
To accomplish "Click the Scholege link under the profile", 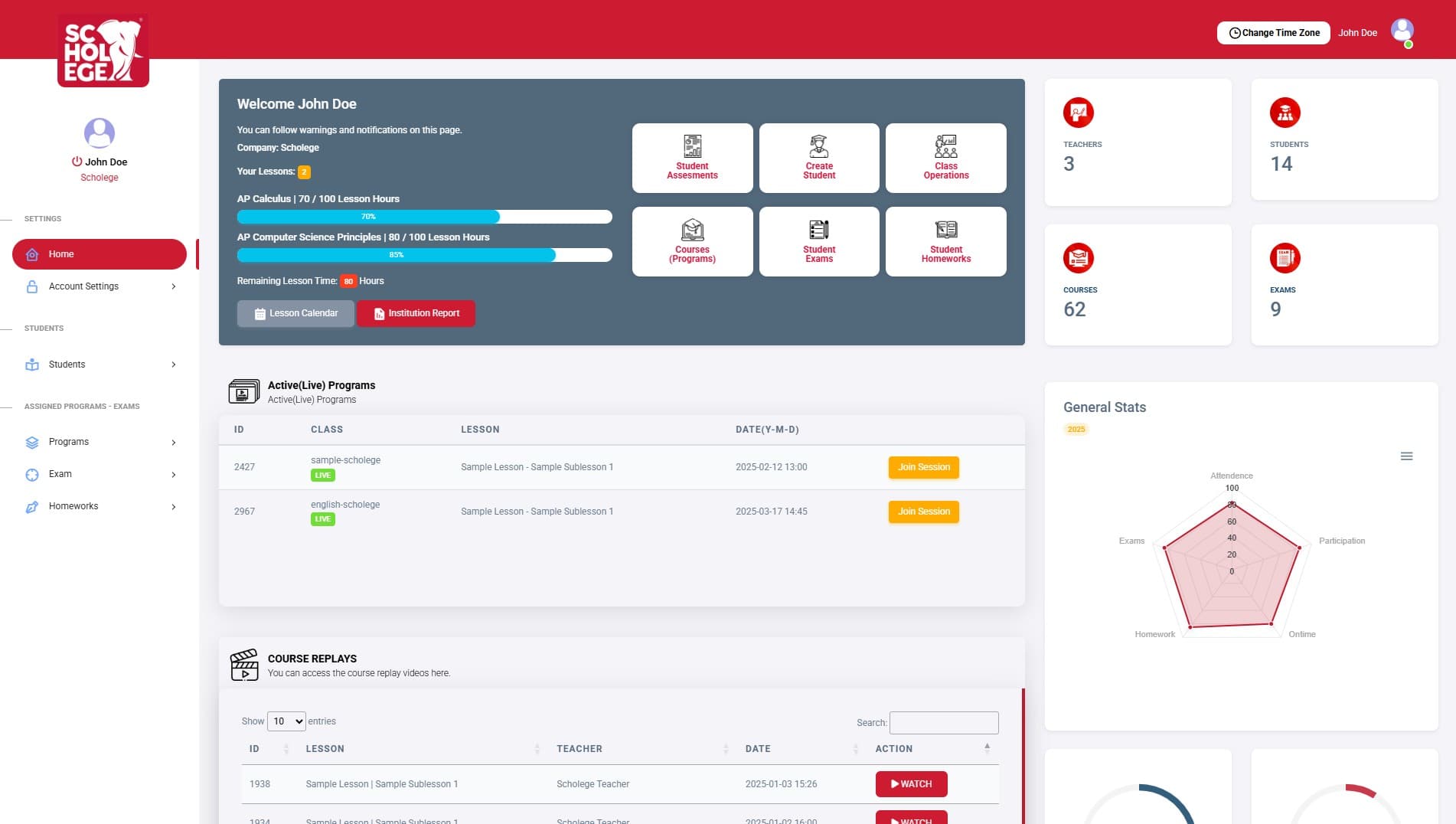I will tap(100, 178).
